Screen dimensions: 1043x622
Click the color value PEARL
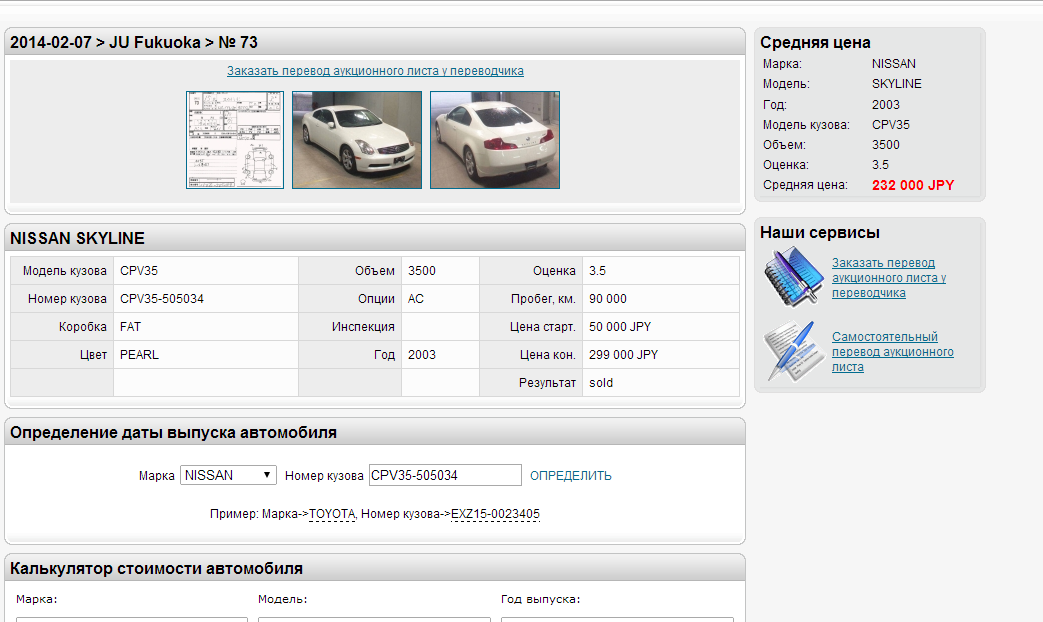139,355
